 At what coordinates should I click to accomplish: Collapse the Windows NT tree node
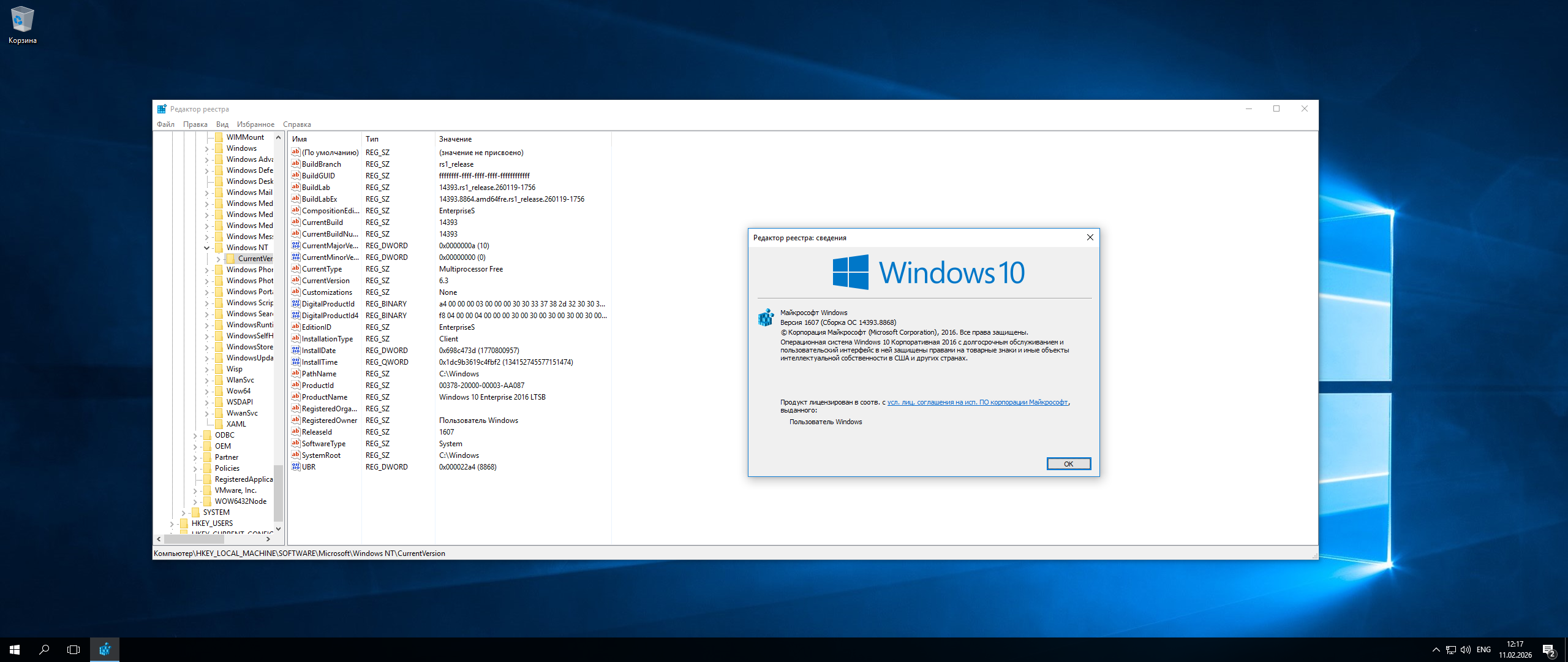point(207,248)
